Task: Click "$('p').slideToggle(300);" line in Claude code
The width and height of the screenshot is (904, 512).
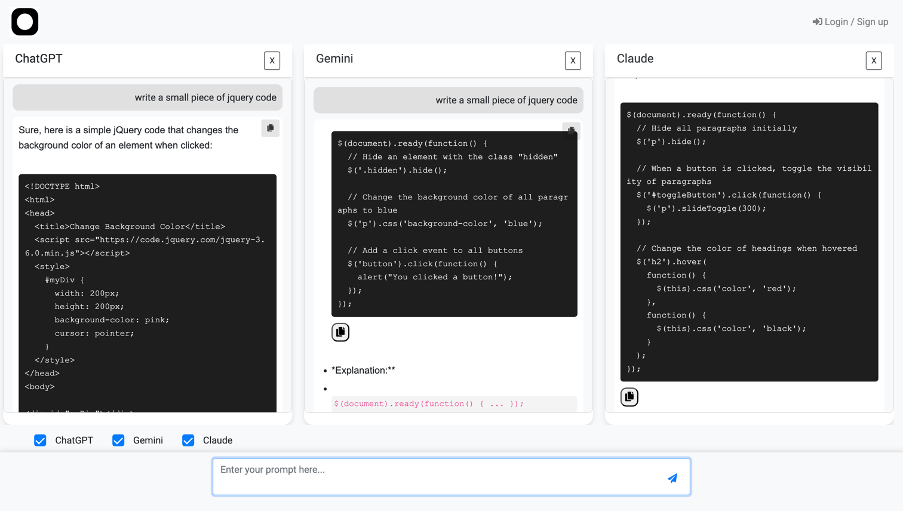Action: (x=706, y=208)
